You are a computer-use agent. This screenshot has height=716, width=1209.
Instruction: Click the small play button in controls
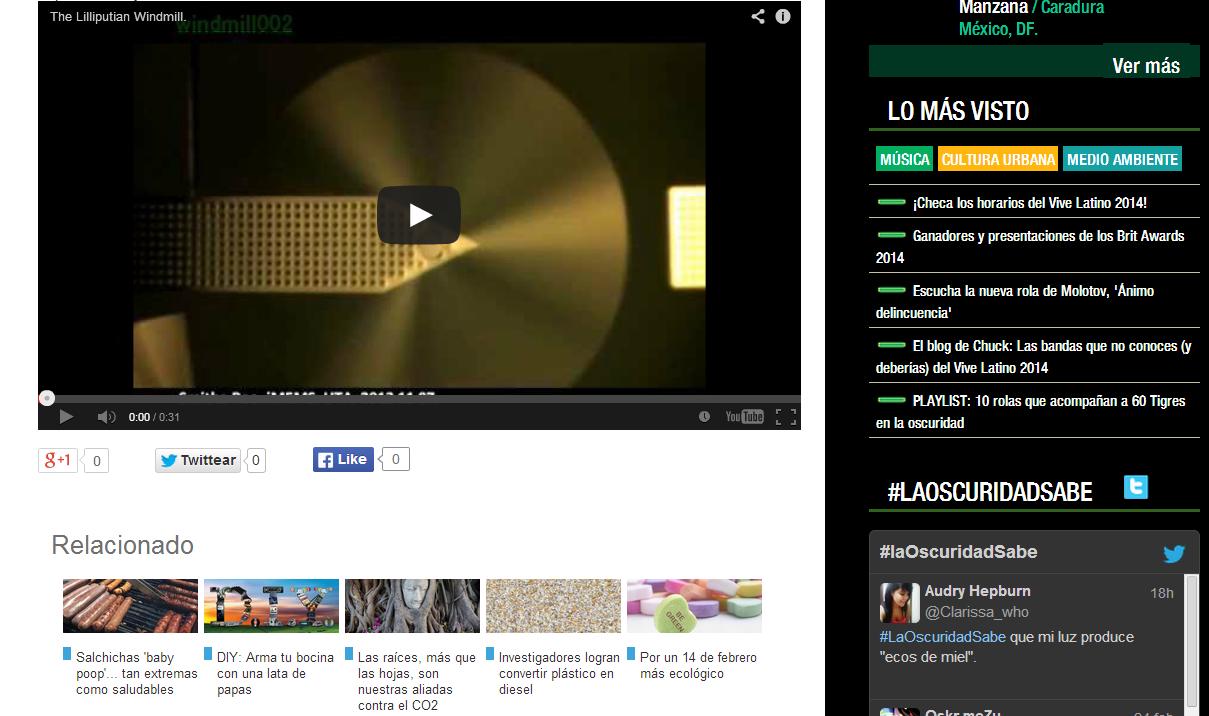[66, 417]
